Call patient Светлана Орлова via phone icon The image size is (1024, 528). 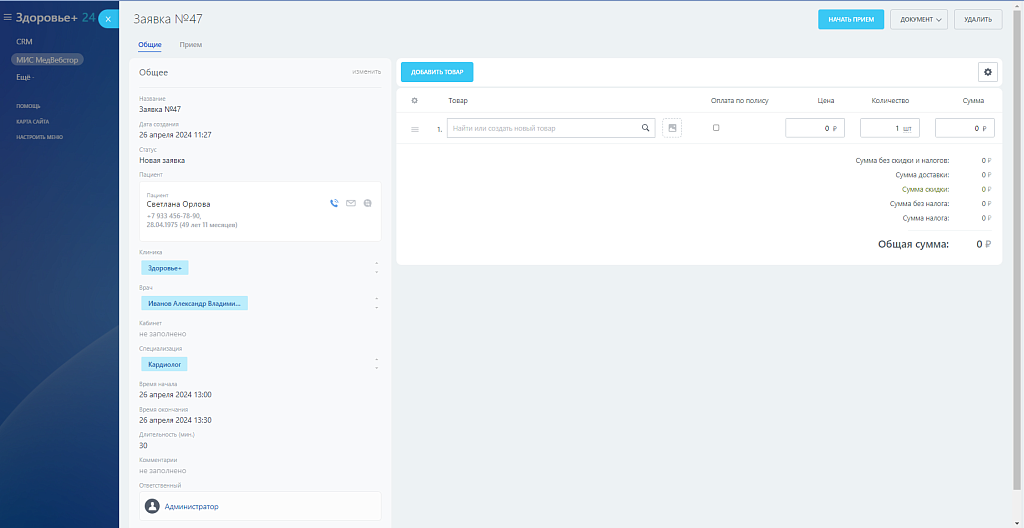pos(334,203)
